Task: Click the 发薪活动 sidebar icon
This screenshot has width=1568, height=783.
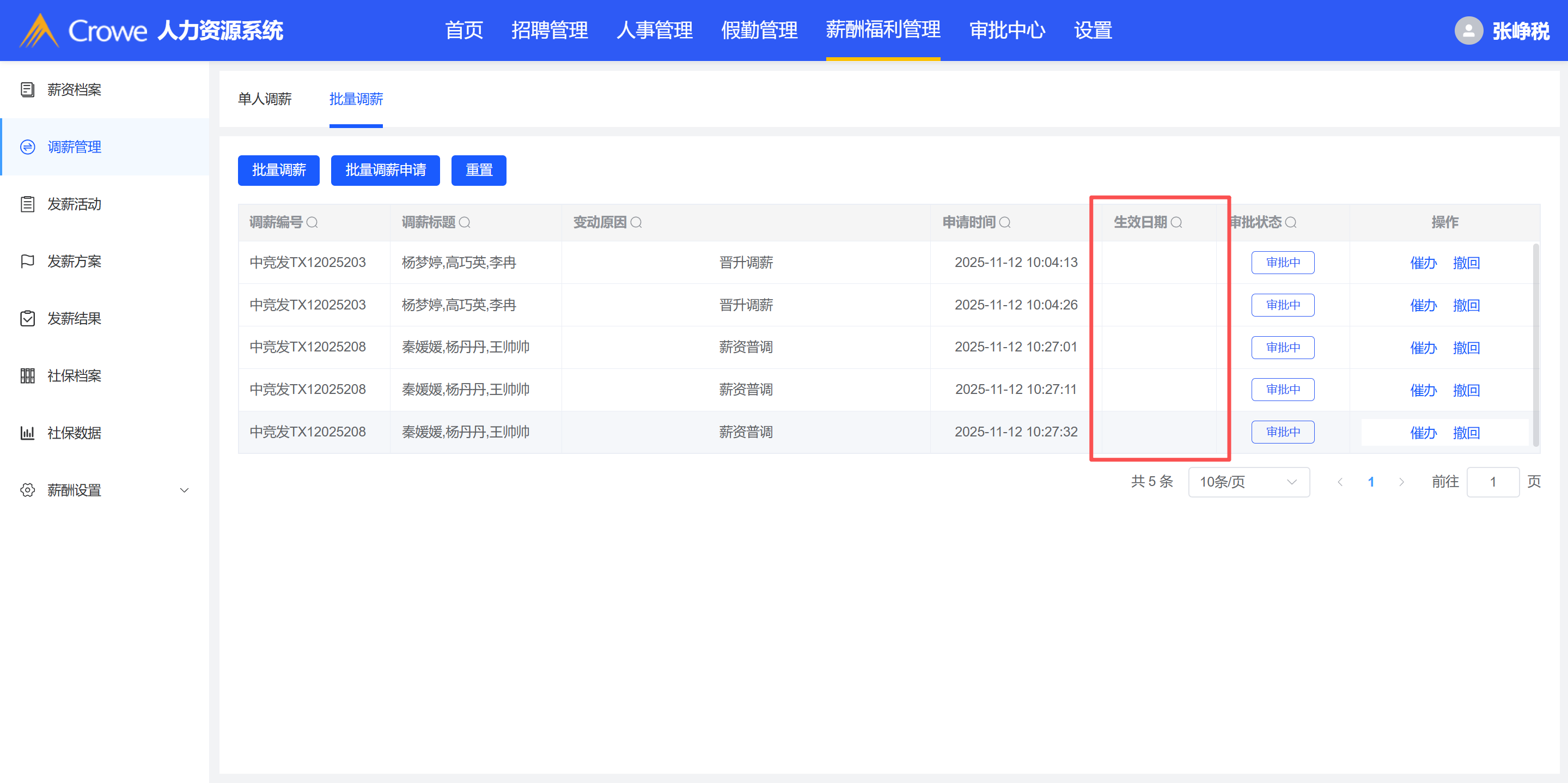Action: point(27,204)
